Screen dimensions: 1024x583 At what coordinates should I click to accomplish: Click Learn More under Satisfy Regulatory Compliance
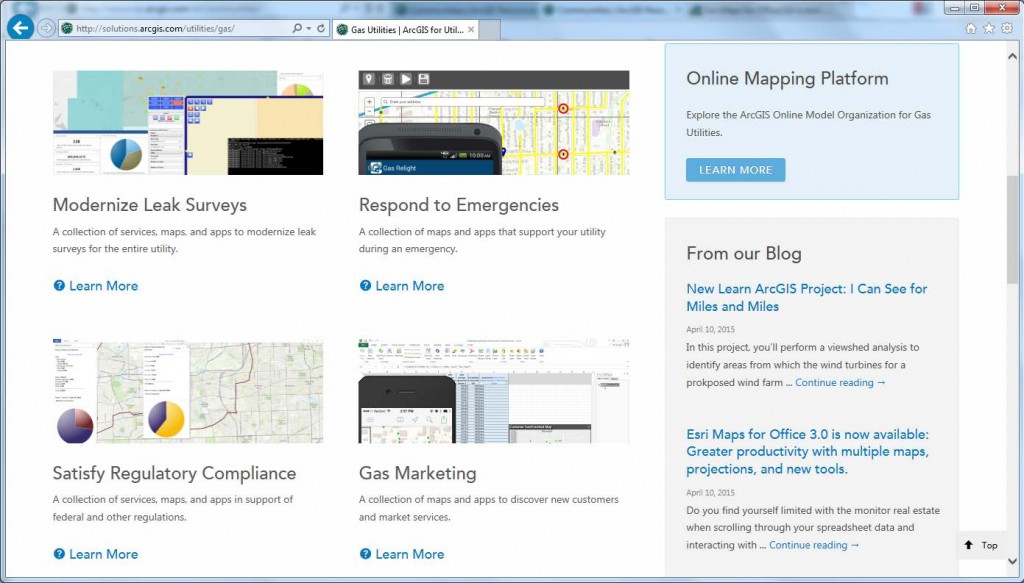(103, 554)
